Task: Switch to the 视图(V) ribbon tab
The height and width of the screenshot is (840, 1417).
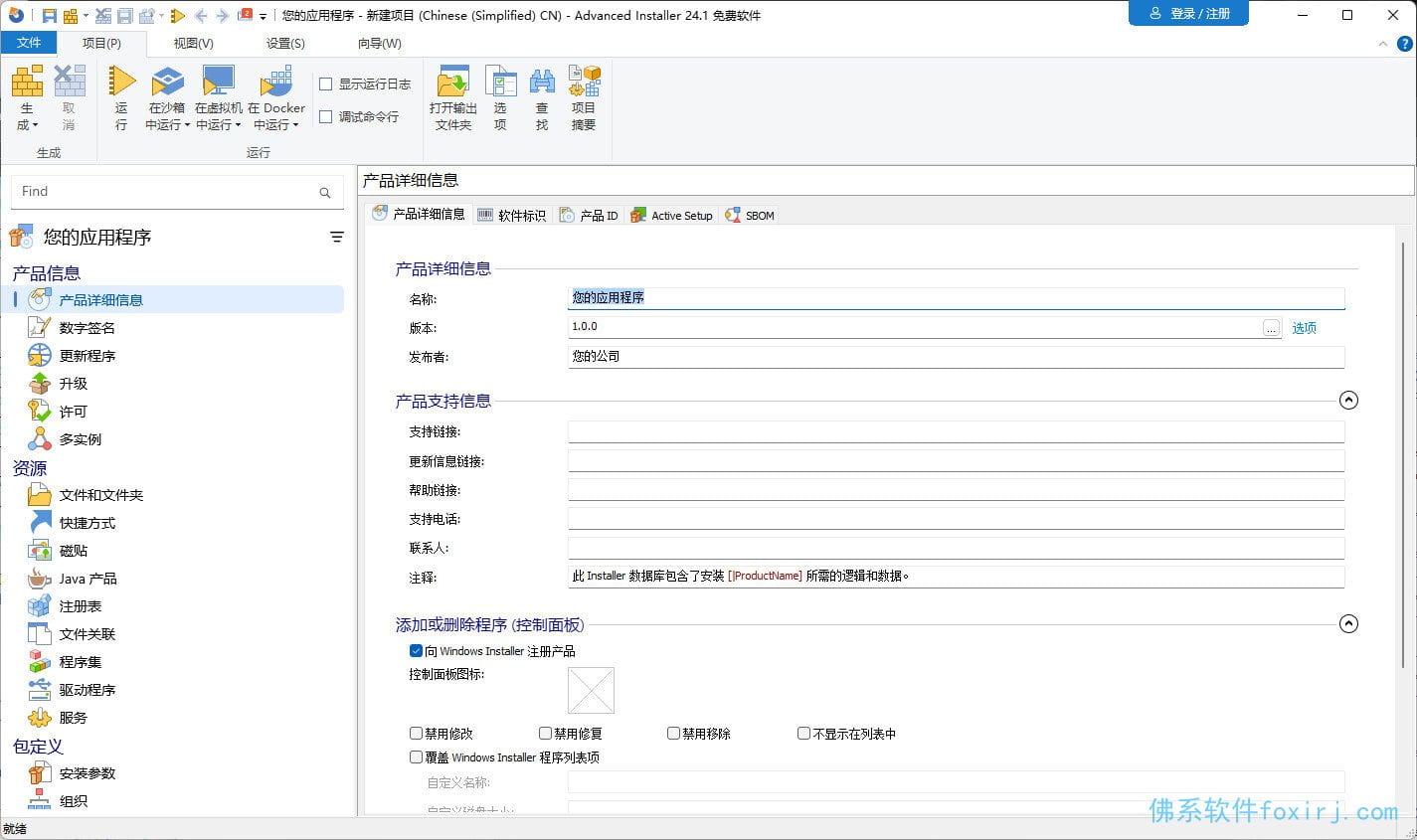Action: (x=193, y=44)
